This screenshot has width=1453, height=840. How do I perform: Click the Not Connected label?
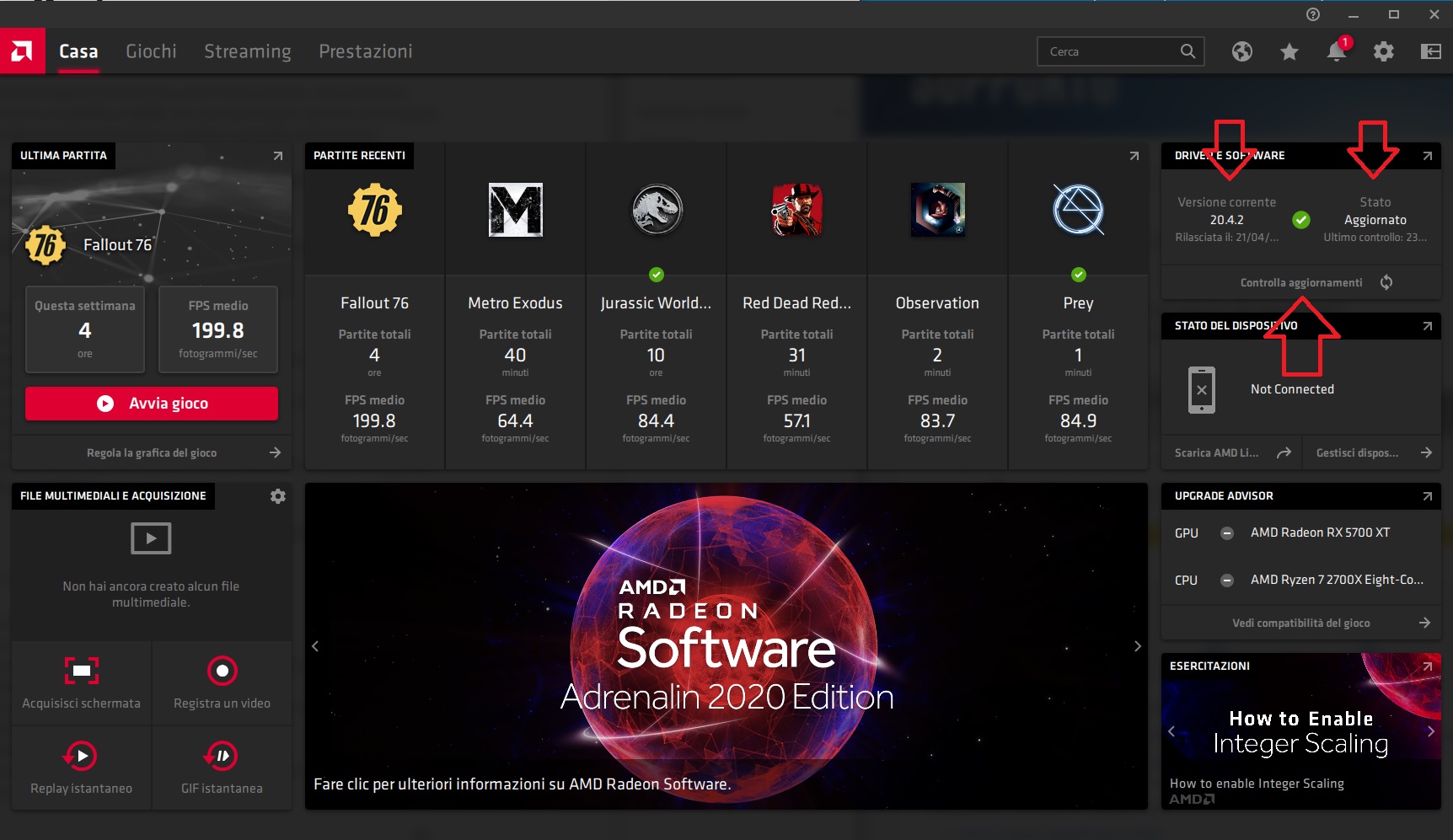coord(1292,389)
